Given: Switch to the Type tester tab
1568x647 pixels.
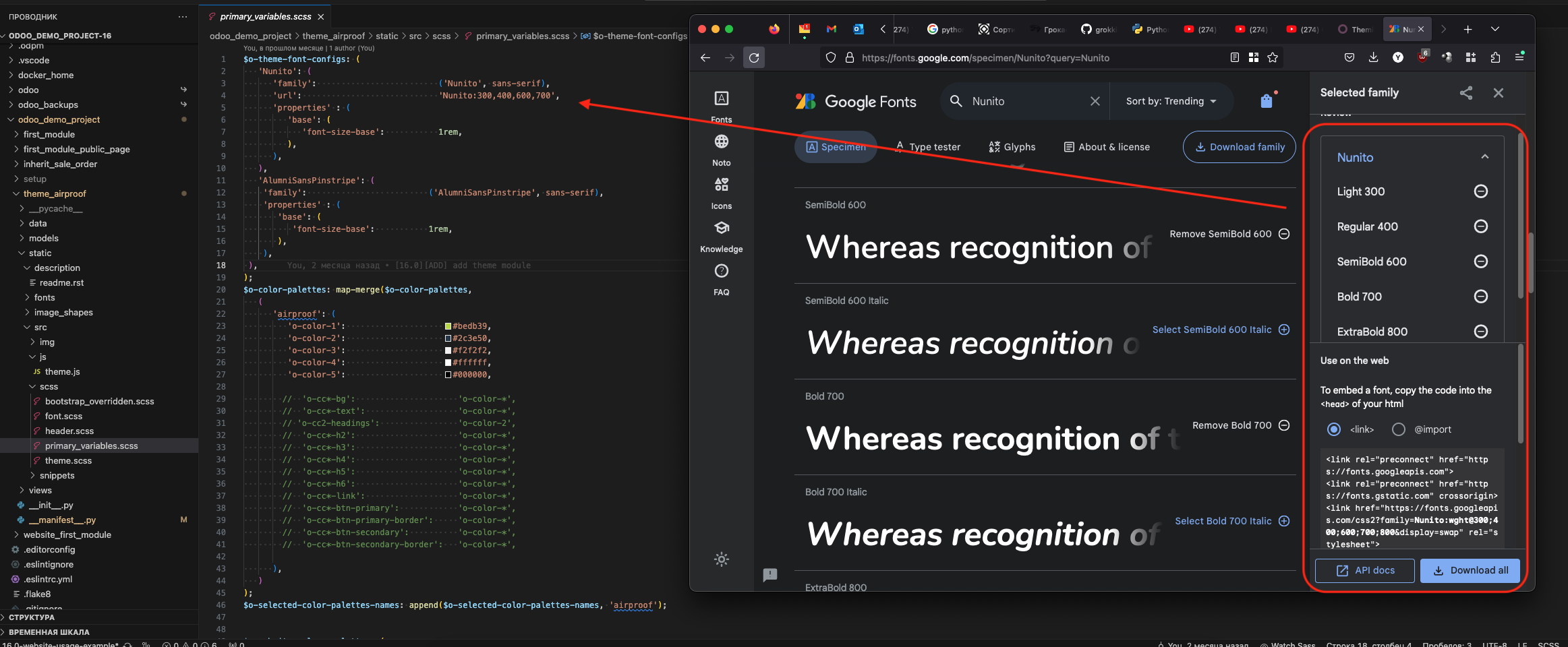Looking at the screenshot, I should 927,147.
